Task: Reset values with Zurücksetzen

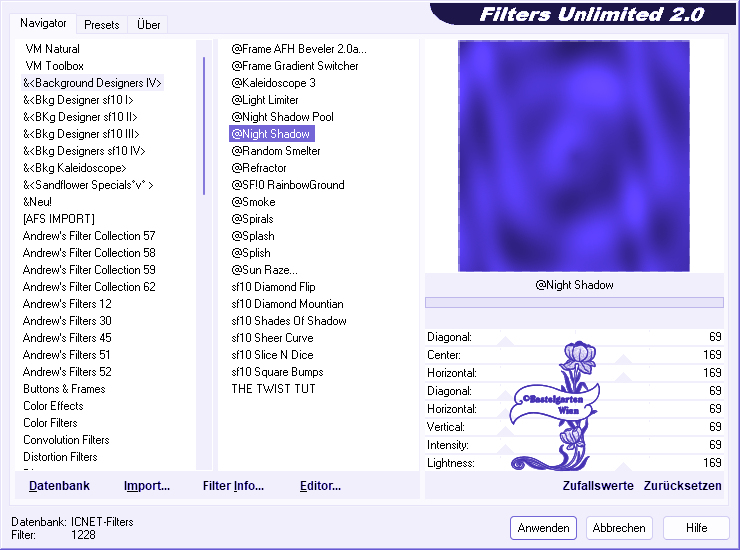Action: [682, 486]
